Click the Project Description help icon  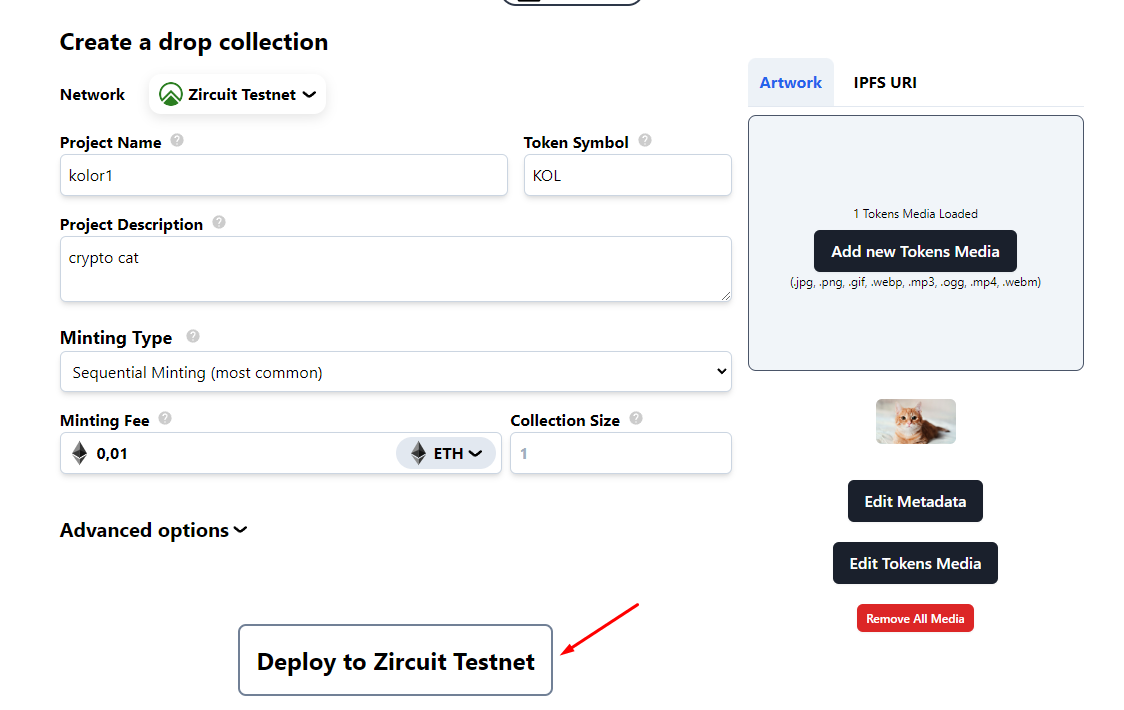(x=219, y=222)
